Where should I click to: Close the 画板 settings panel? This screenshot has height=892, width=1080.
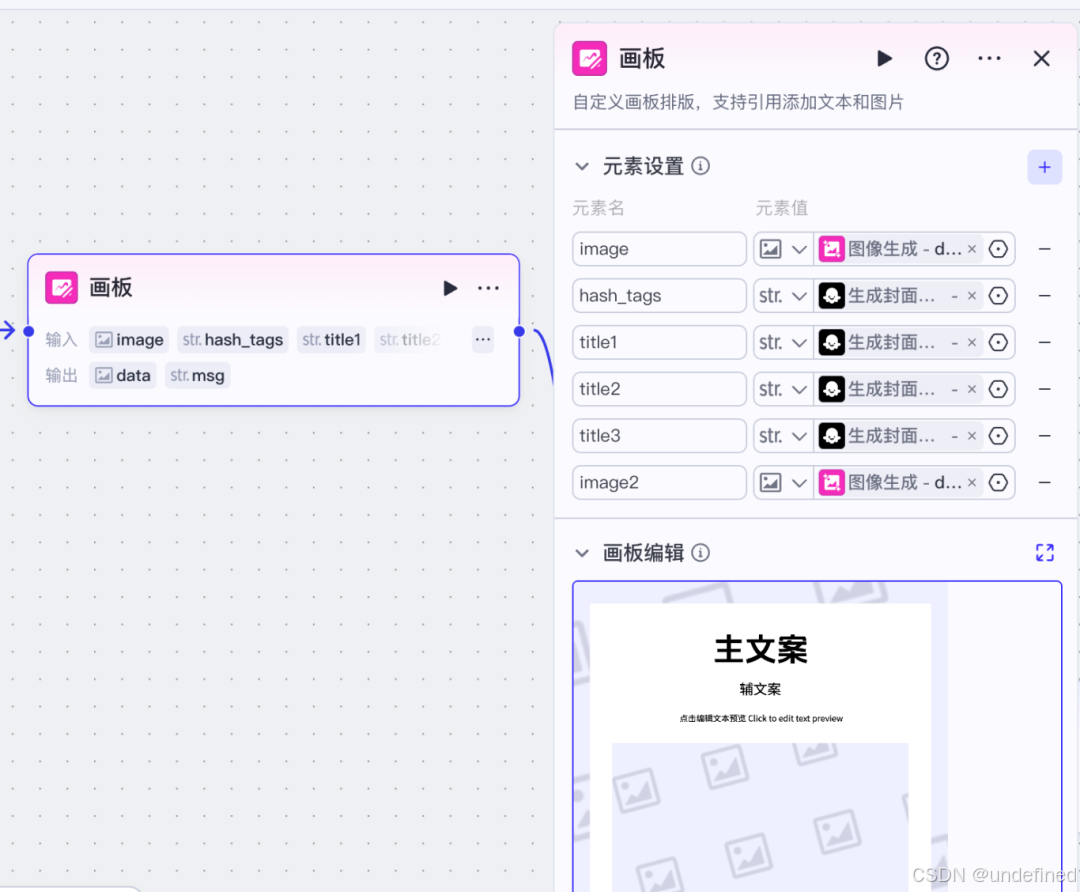pos(1041,59)
